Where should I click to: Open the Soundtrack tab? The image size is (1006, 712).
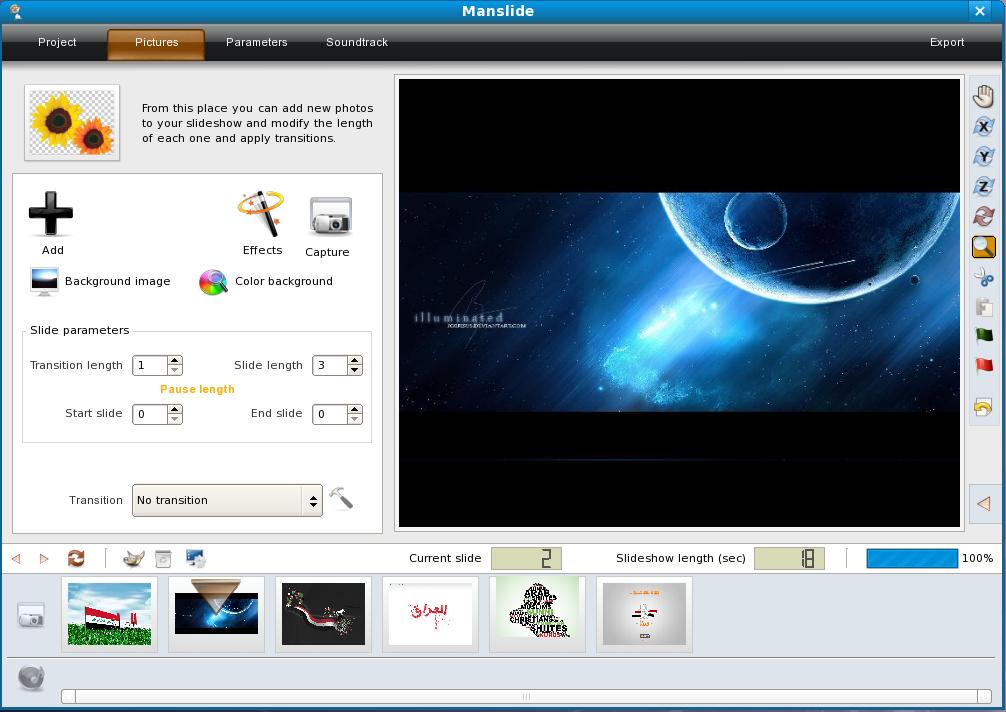click(x=357, y=42)
